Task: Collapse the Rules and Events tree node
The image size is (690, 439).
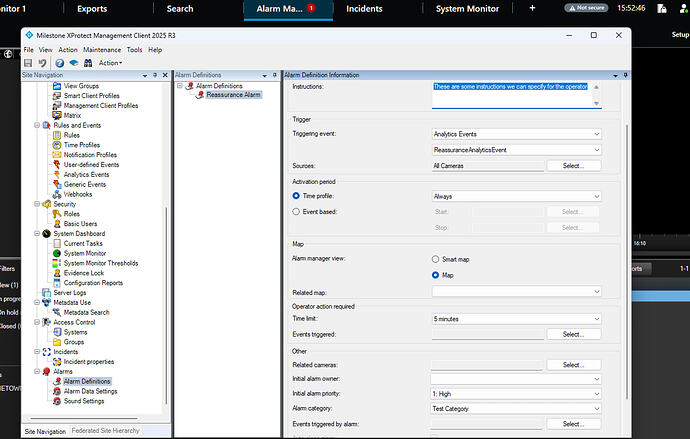Action: pyautogui.click(x=37, y=125)
